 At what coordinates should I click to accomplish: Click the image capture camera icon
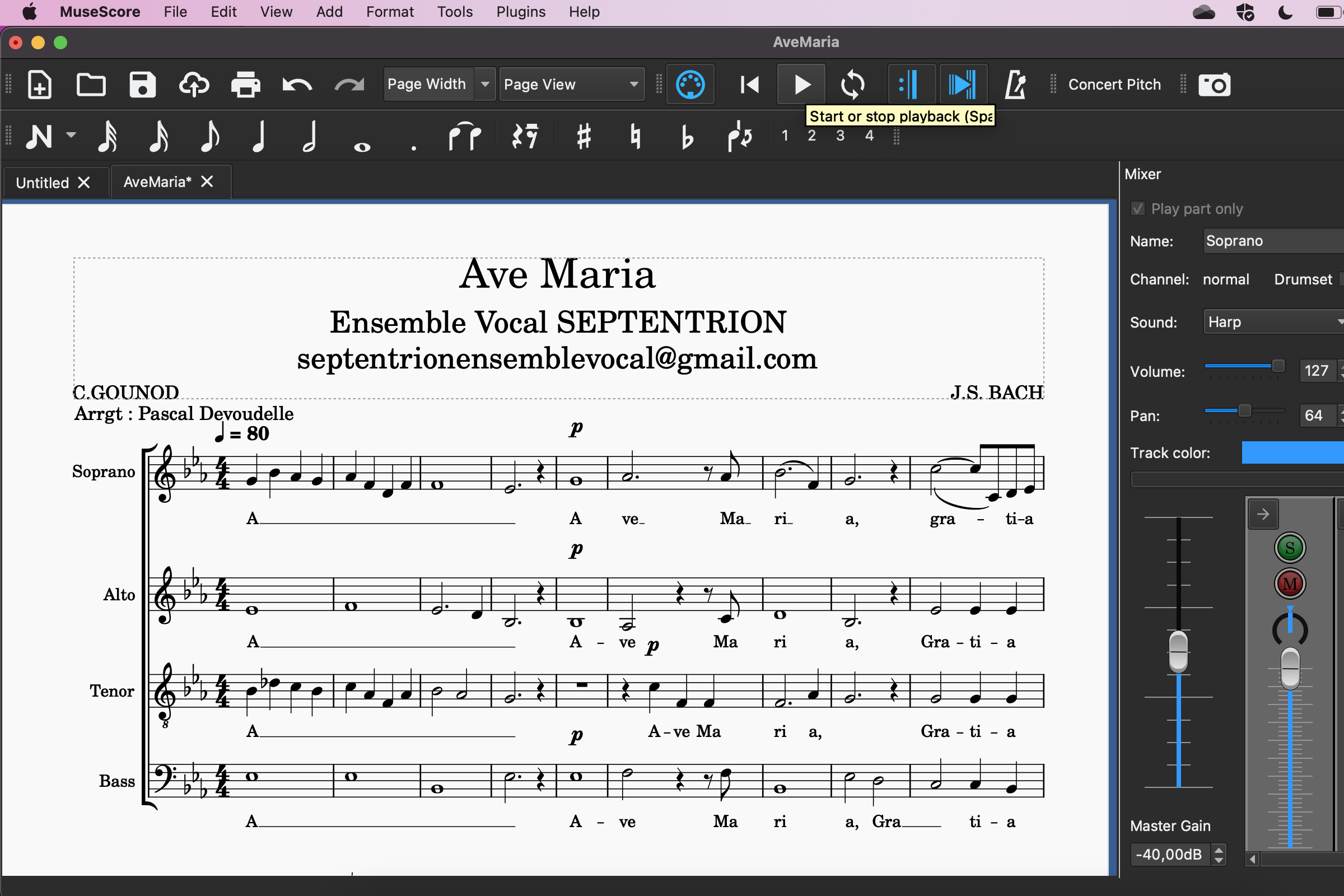(1214, 85)
